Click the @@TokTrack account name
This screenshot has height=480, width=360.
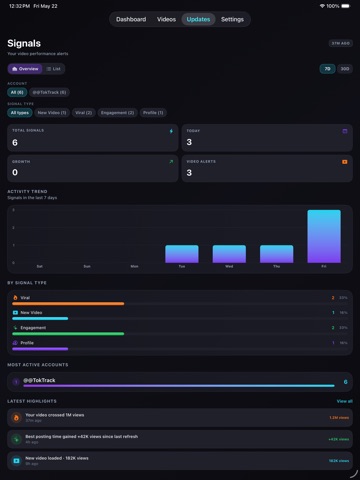tap(39, 380)
